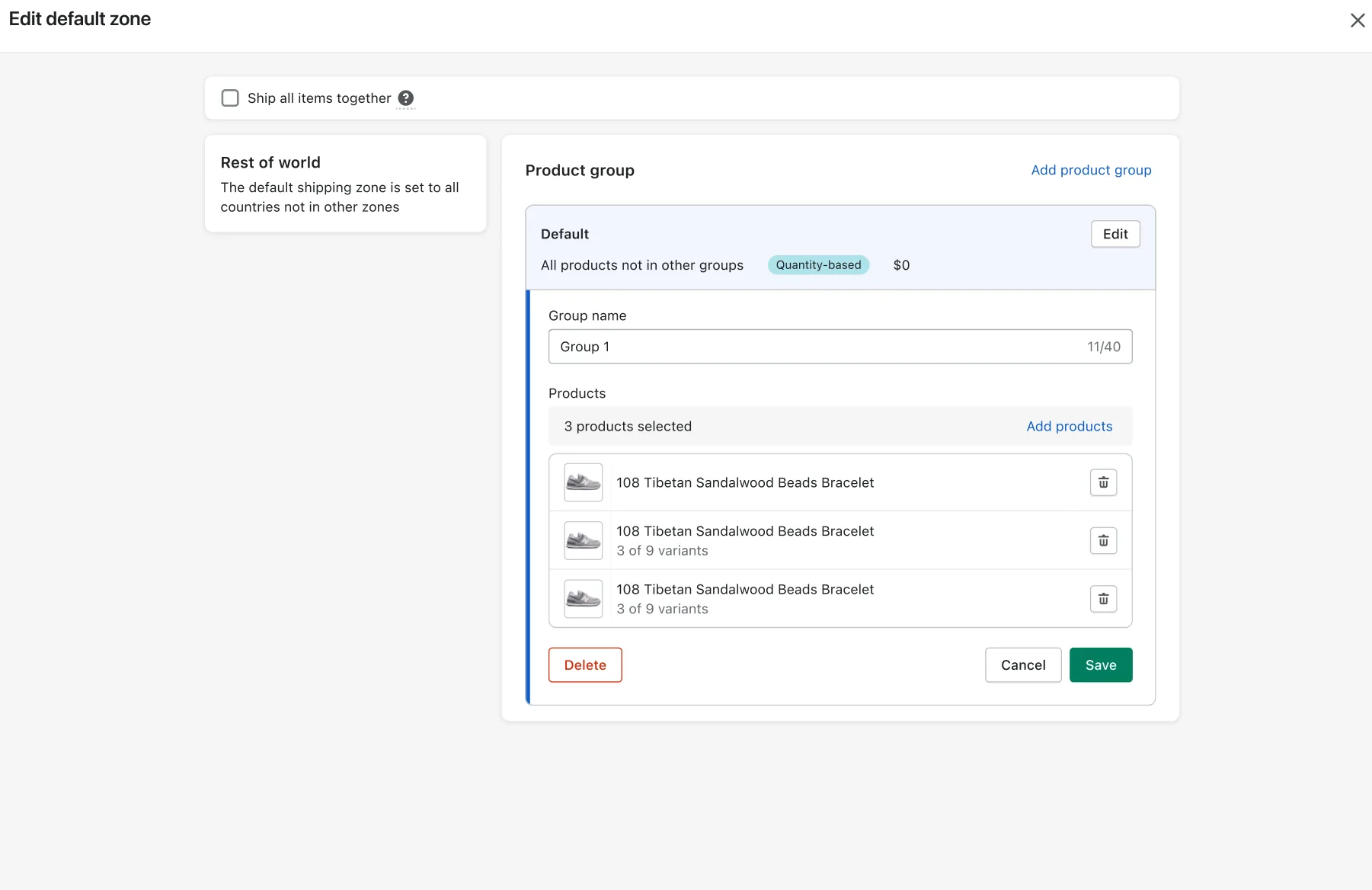This screenshot has width=1372, height=890.
Task: Delete this product group
Action: coord(585,665)
